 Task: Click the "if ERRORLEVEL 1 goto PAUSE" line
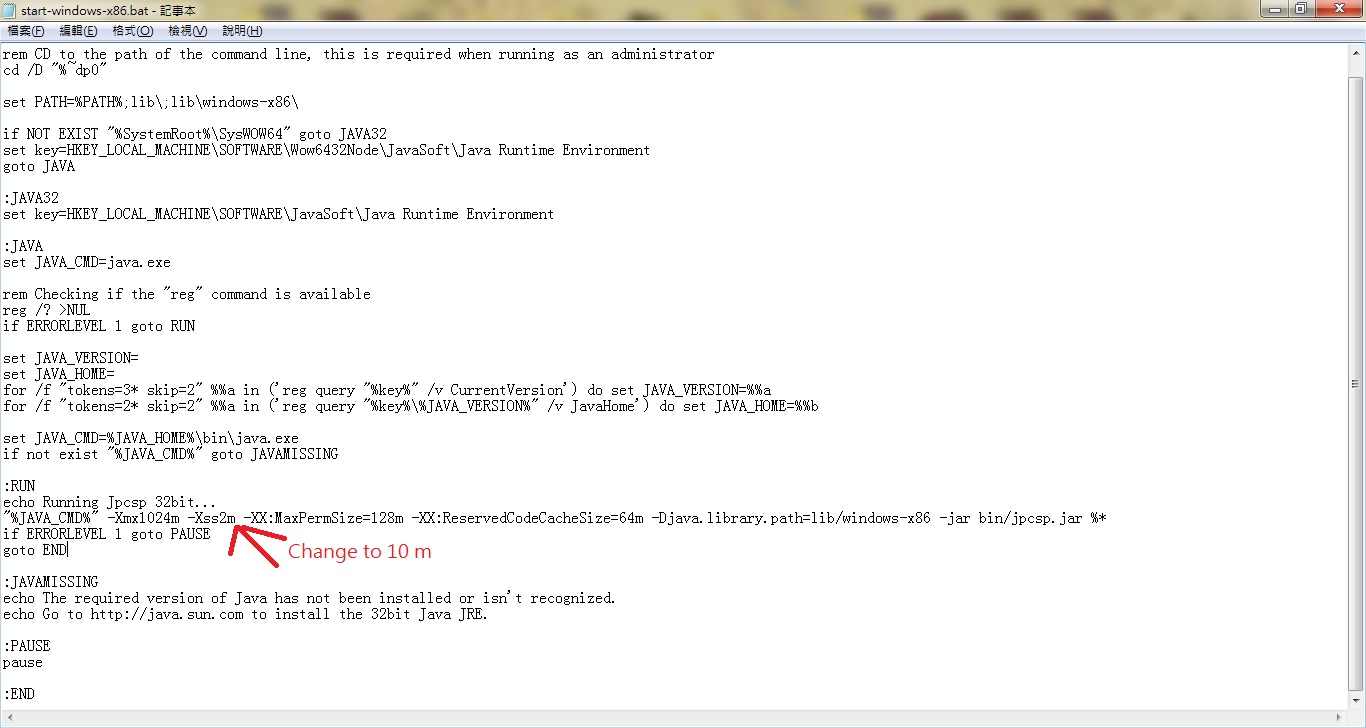(107, 534)
